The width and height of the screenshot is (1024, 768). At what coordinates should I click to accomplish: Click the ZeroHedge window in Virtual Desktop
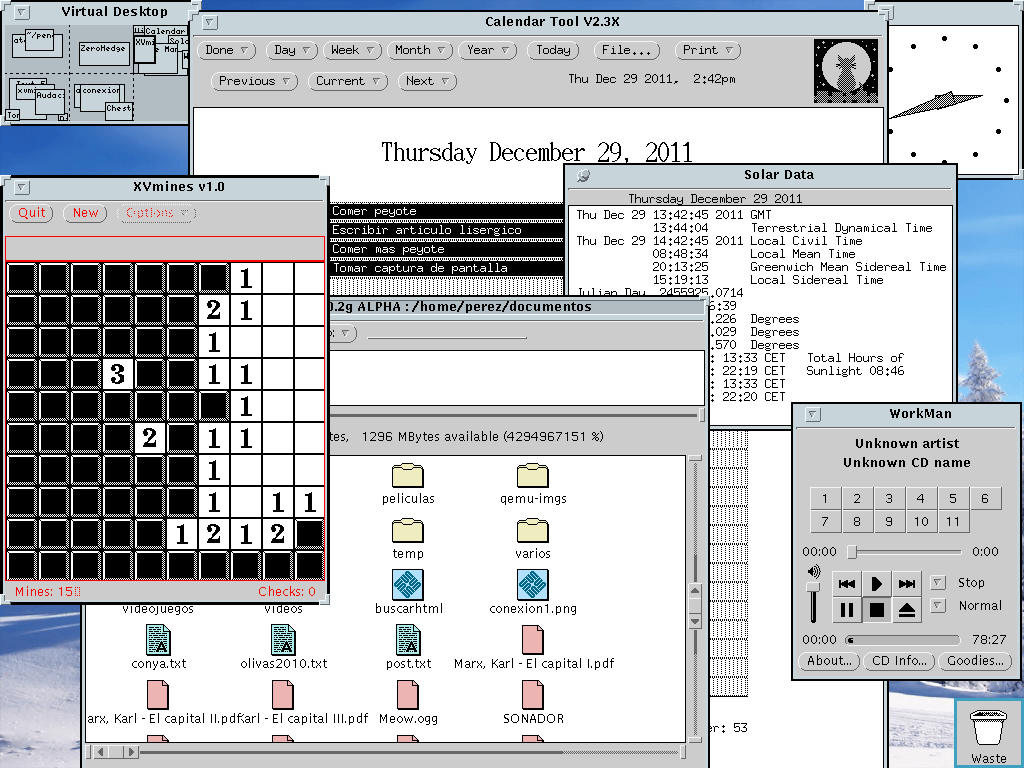pos(104,54)
